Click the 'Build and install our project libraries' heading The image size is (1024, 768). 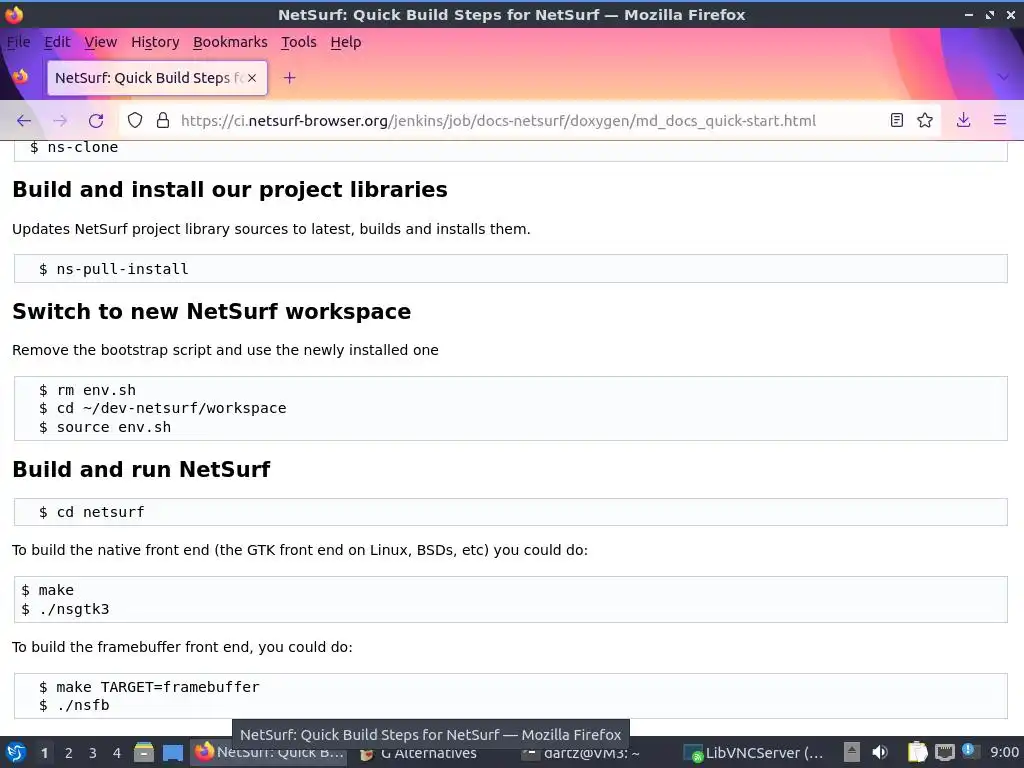(x=230, y=189)
